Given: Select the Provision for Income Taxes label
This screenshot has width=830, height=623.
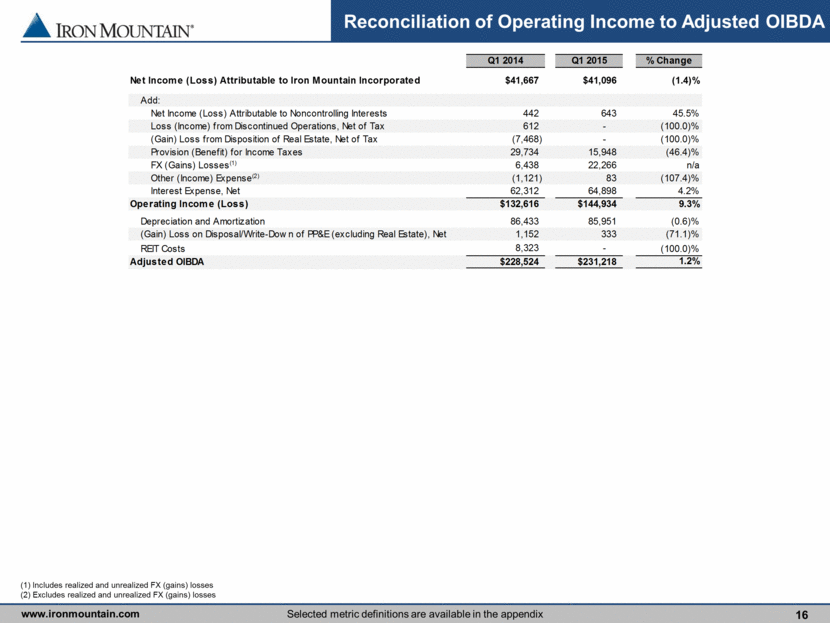Looking at the screenshot, I should pos(226,152).
